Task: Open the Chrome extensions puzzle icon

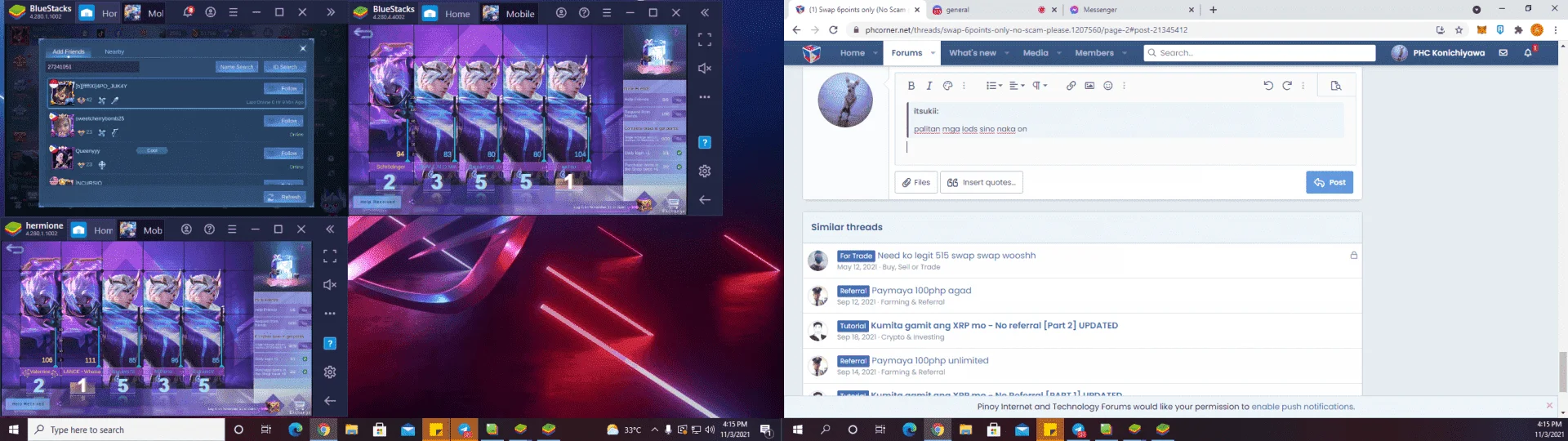Action: [x=1518, y=30]
